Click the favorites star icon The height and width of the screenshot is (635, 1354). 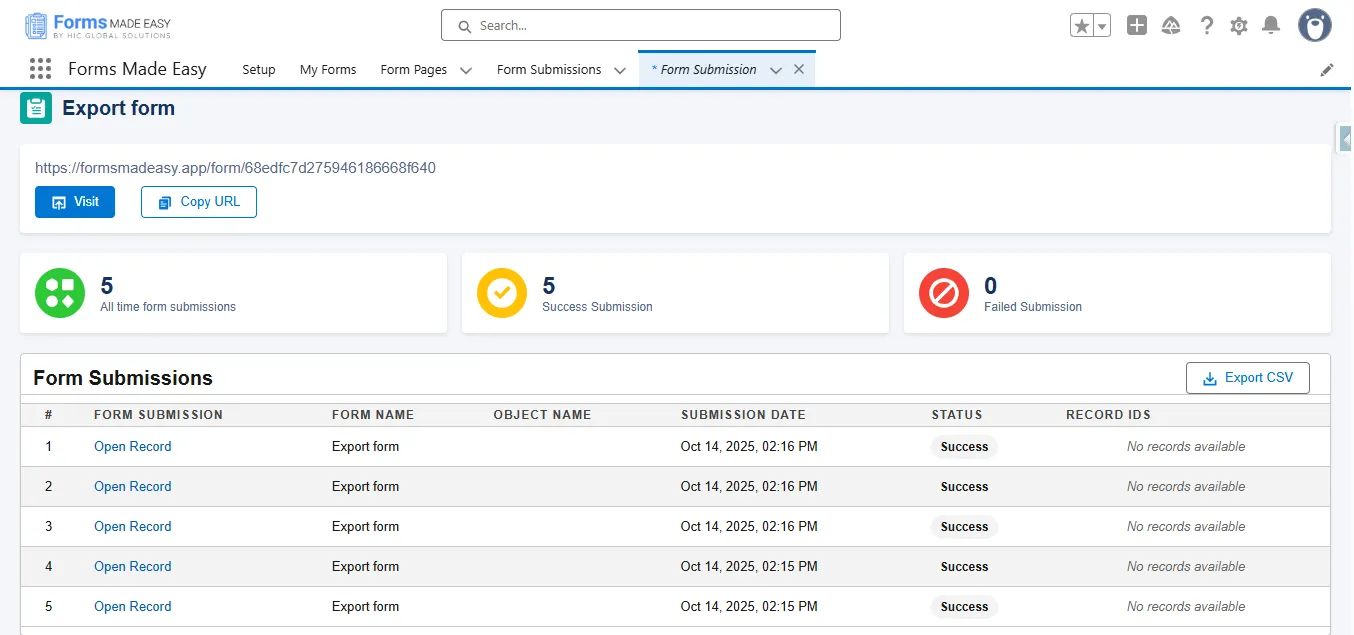point(1081,26)
